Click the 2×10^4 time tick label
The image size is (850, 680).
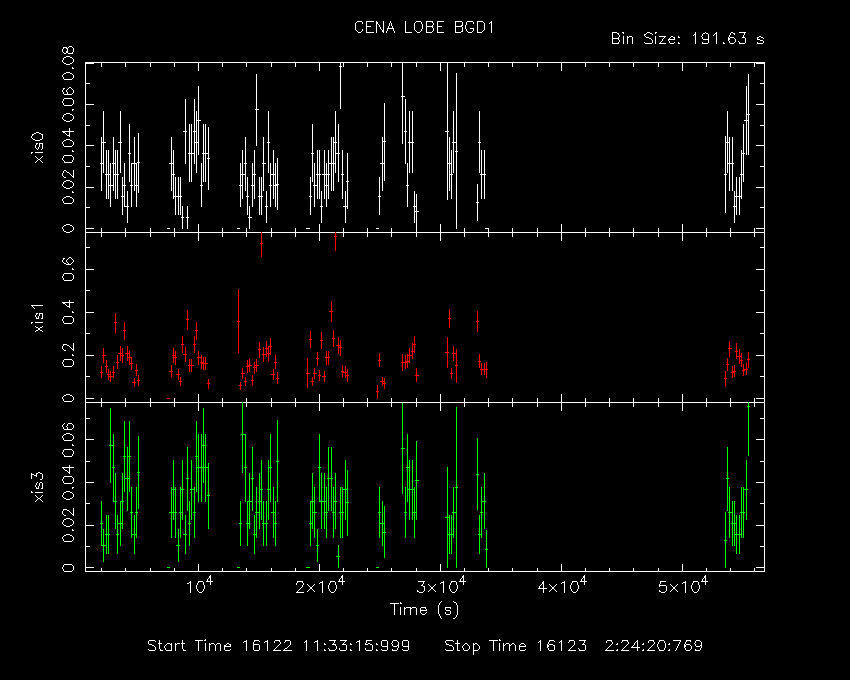[320, 586]
